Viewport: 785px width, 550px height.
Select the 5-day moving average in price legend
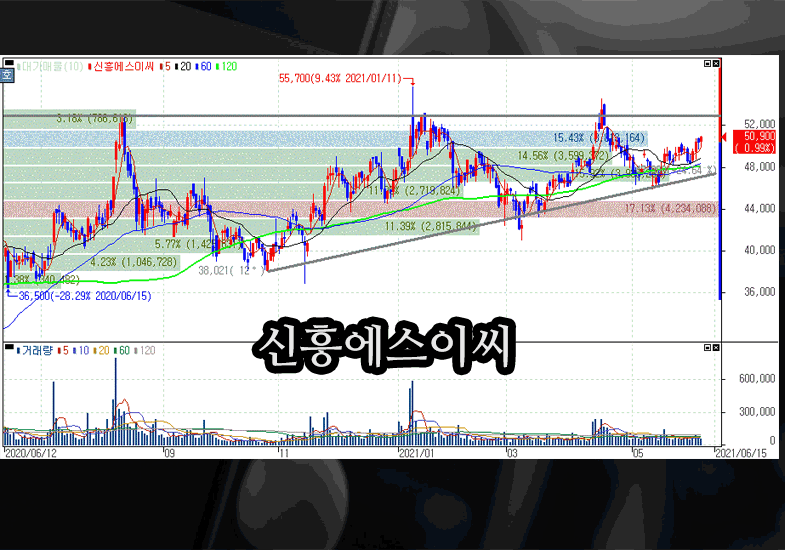click(x=165, y=67)
